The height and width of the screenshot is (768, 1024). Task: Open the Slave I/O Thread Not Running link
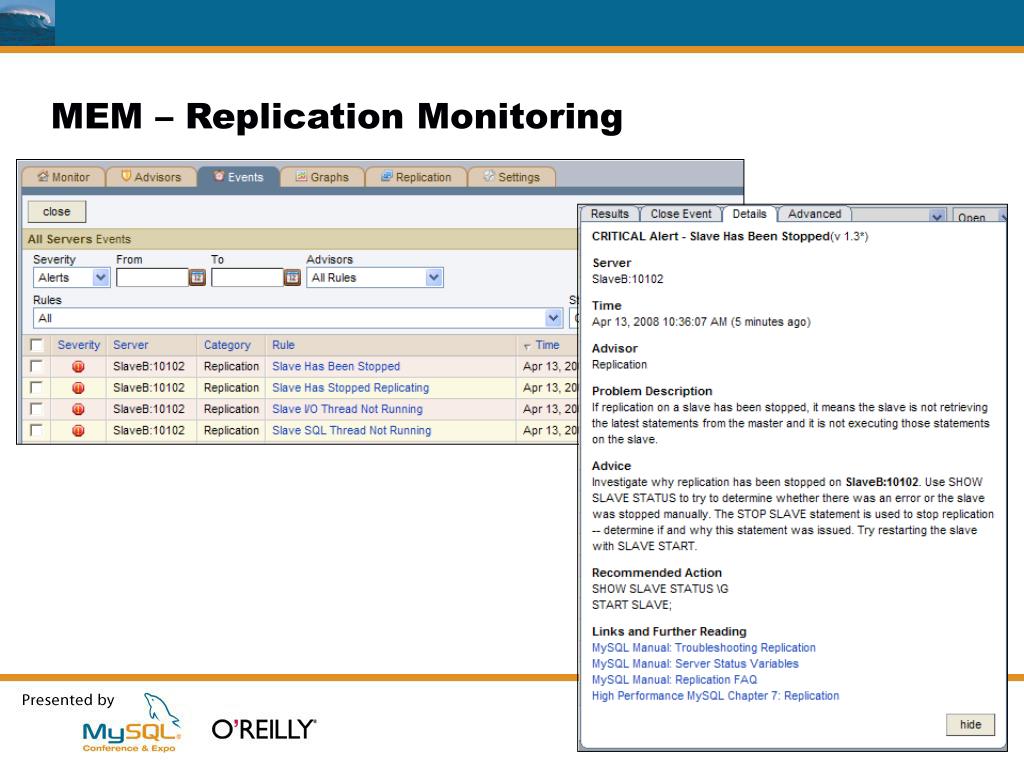347,409
